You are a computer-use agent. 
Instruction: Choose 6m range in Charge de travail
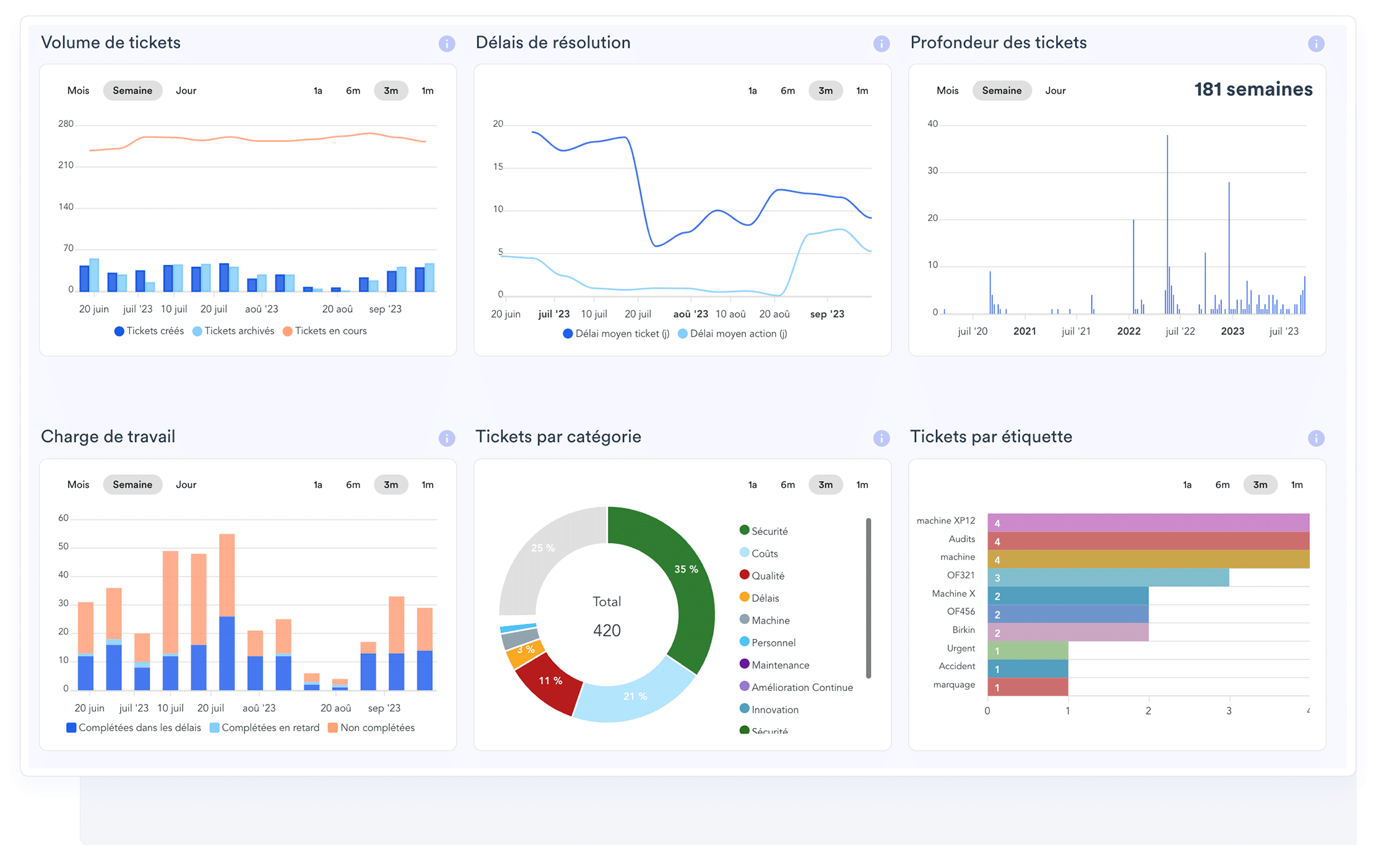pyautogui.click(x=353, y=485)
